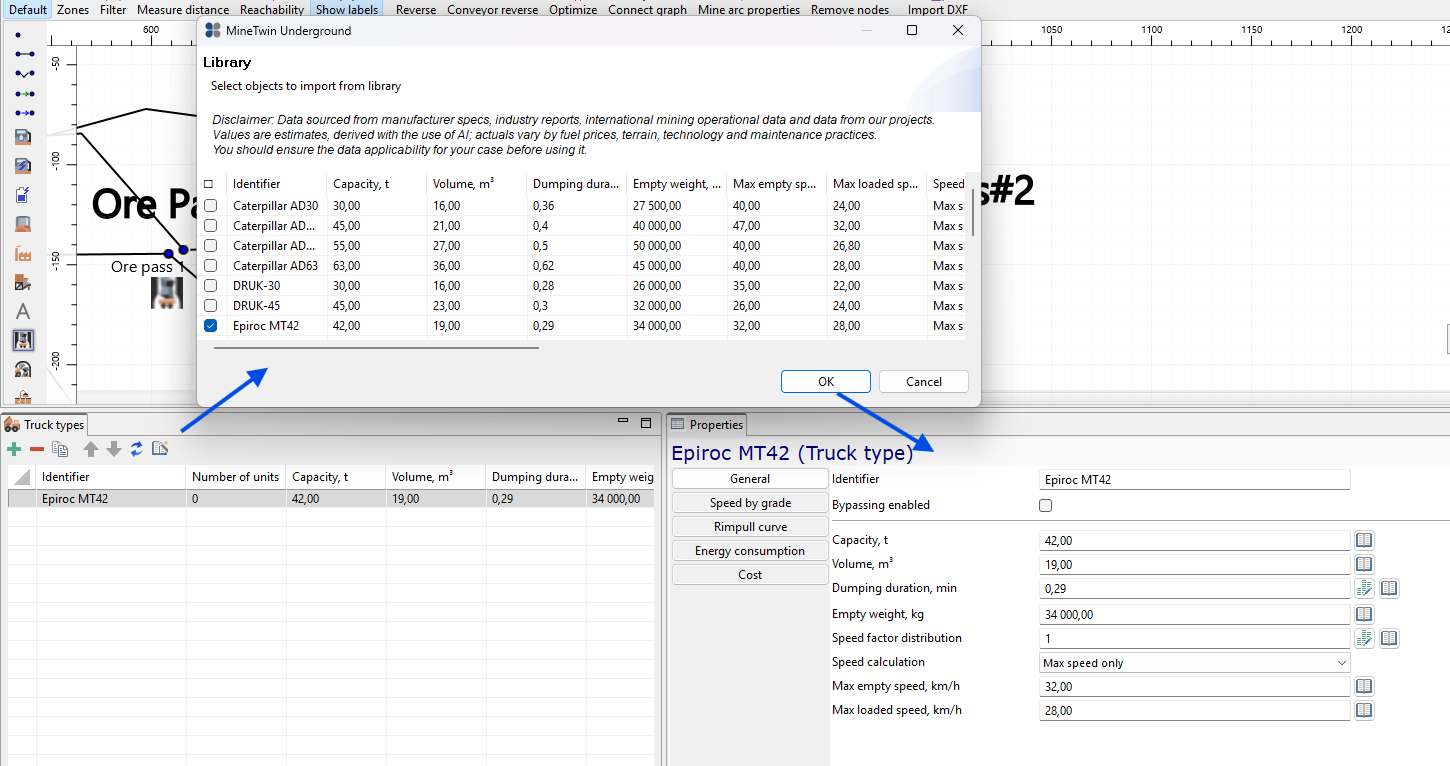1450x766 pixels.
Task: Open the Speed calculation dropdown
Action: click(1195, 663)
